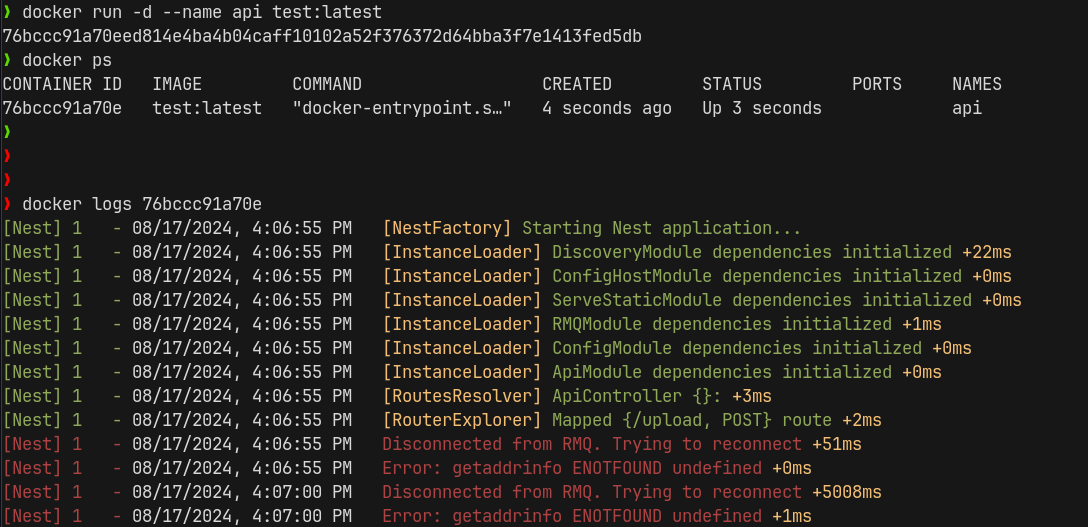Click the +5008ms timing on reconnect line
This screenshot has height=527, width=1088.
tap(847, 492)
